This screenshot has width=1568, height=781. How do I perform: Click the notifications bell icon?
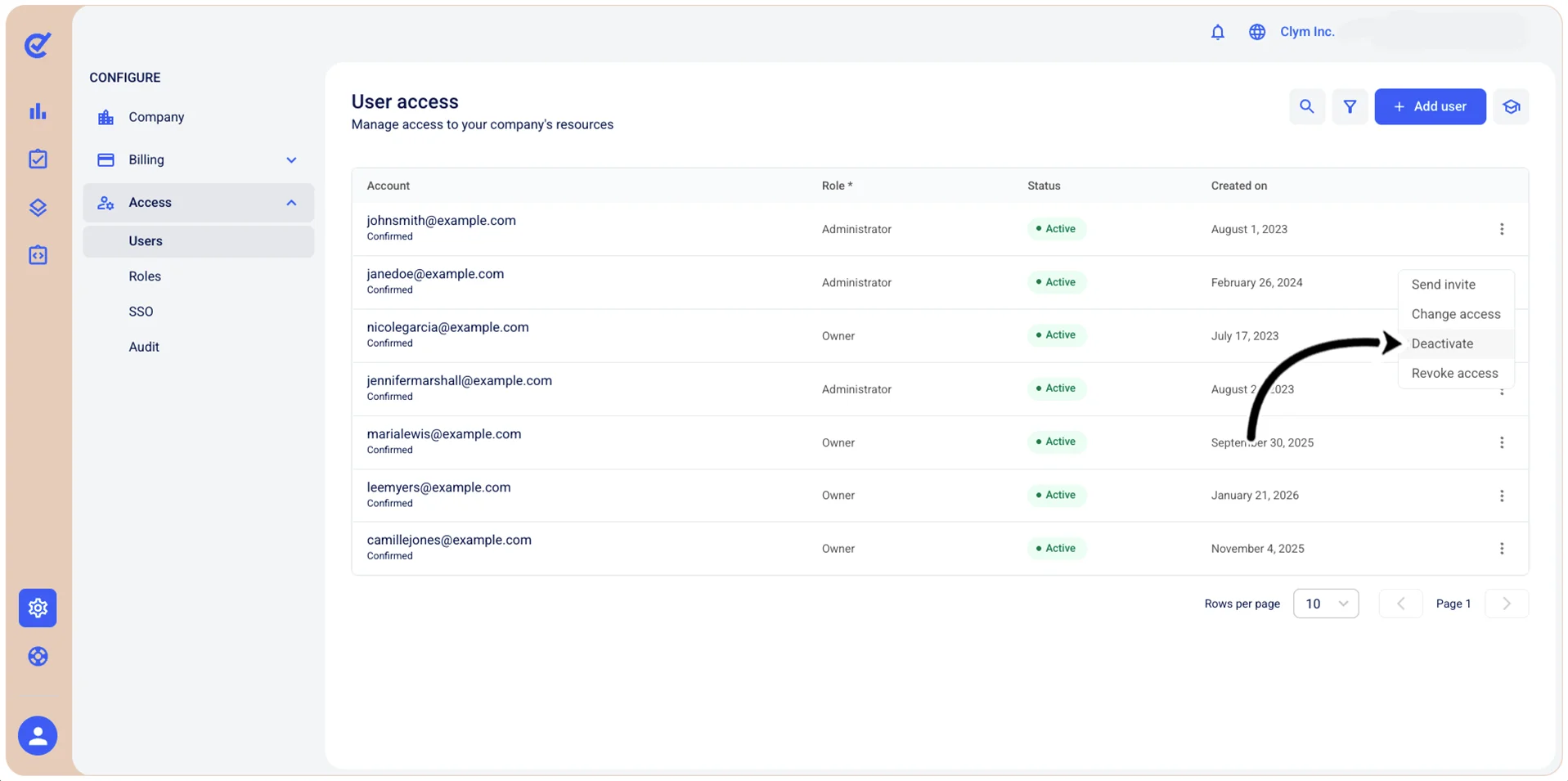pyautogui.click(x=1218, y=32)
